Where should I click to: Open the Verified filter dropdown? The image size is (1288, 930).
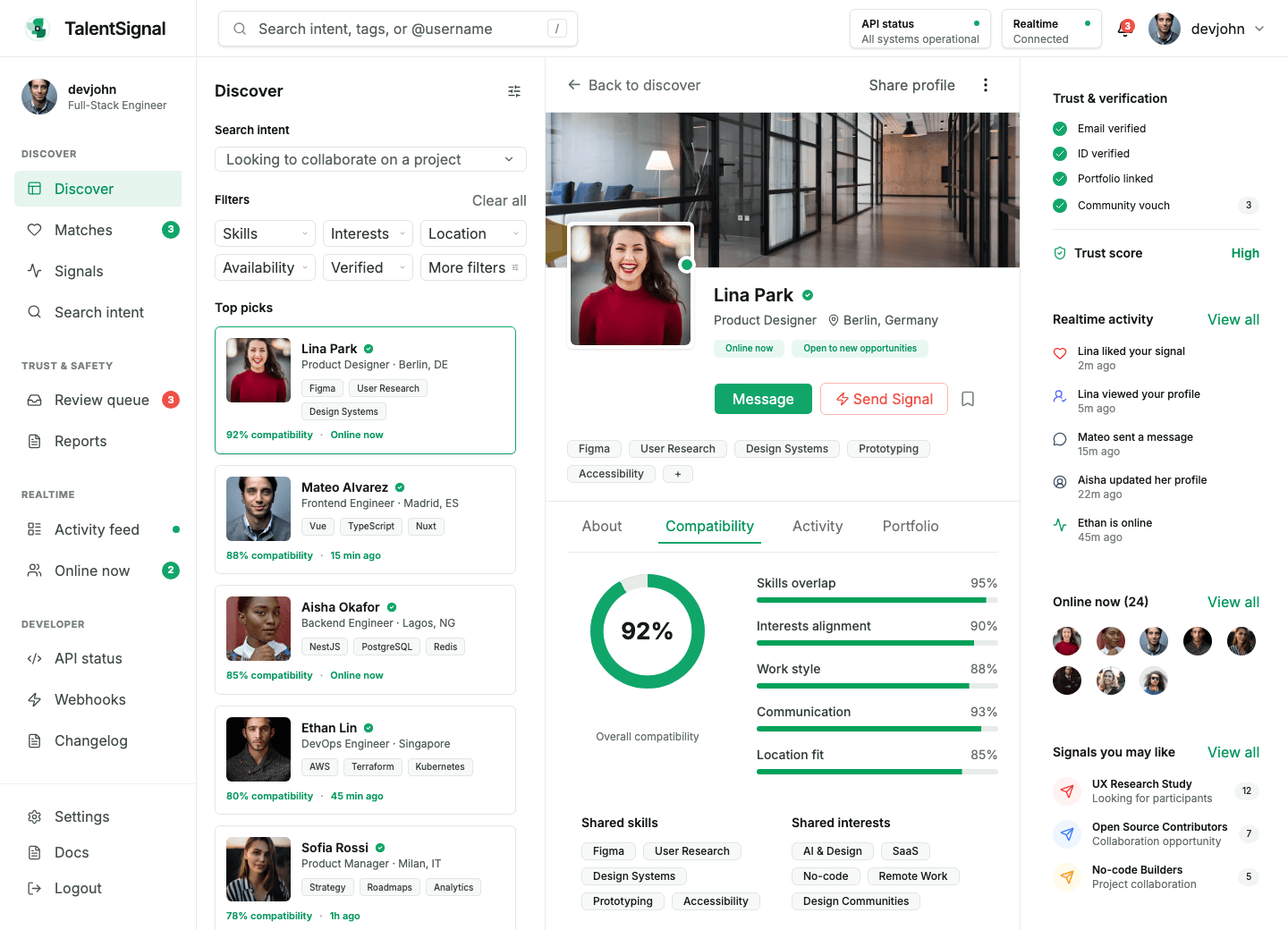368,267
